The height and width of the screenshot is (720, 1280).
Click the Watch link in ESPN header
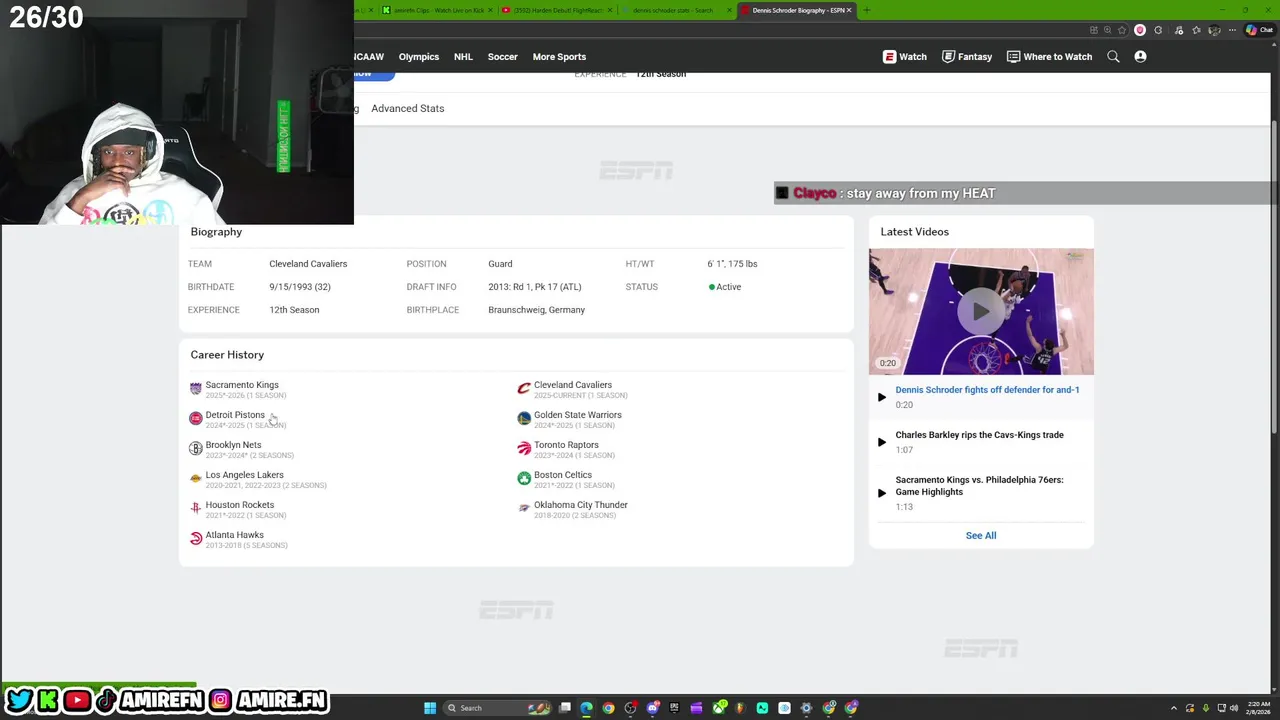tap(904, 57)
